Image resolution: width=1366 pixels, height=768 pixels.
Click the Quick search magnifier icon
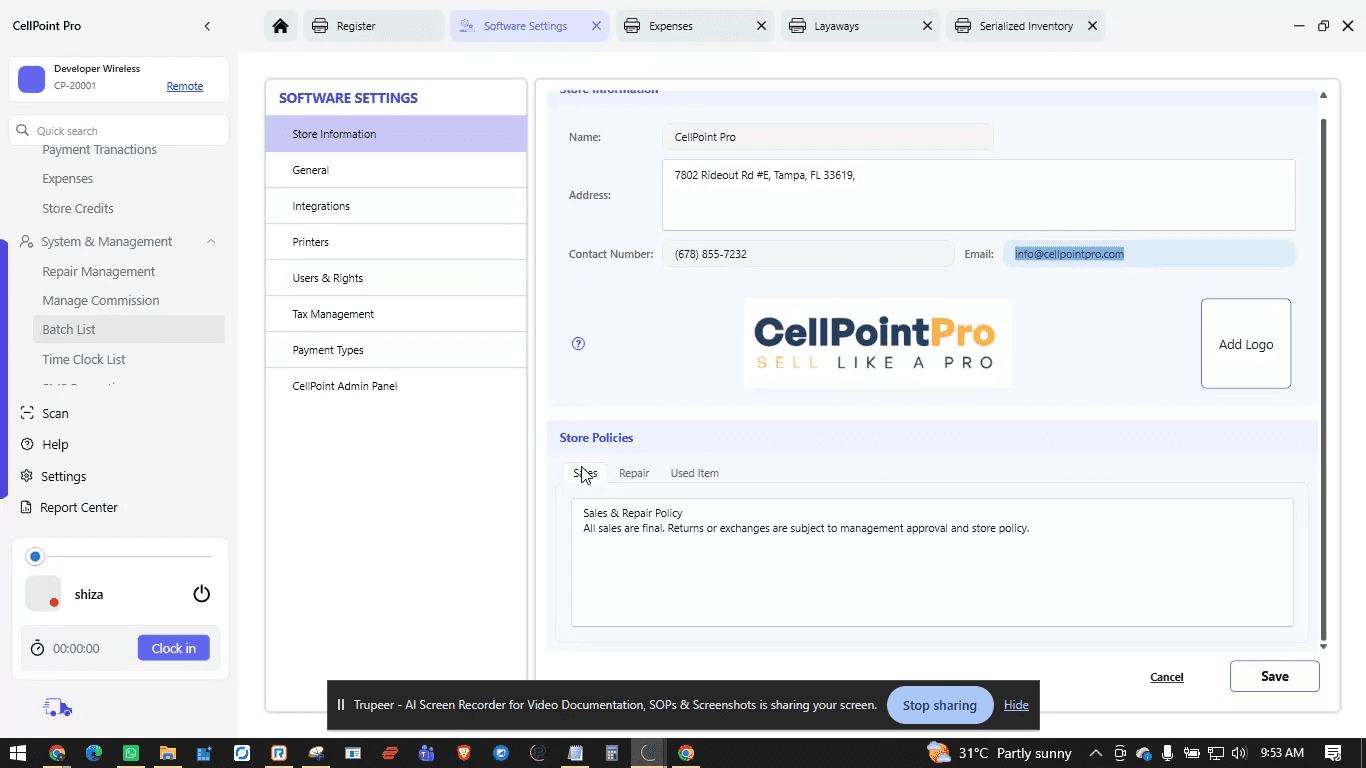tap(23, 131)
